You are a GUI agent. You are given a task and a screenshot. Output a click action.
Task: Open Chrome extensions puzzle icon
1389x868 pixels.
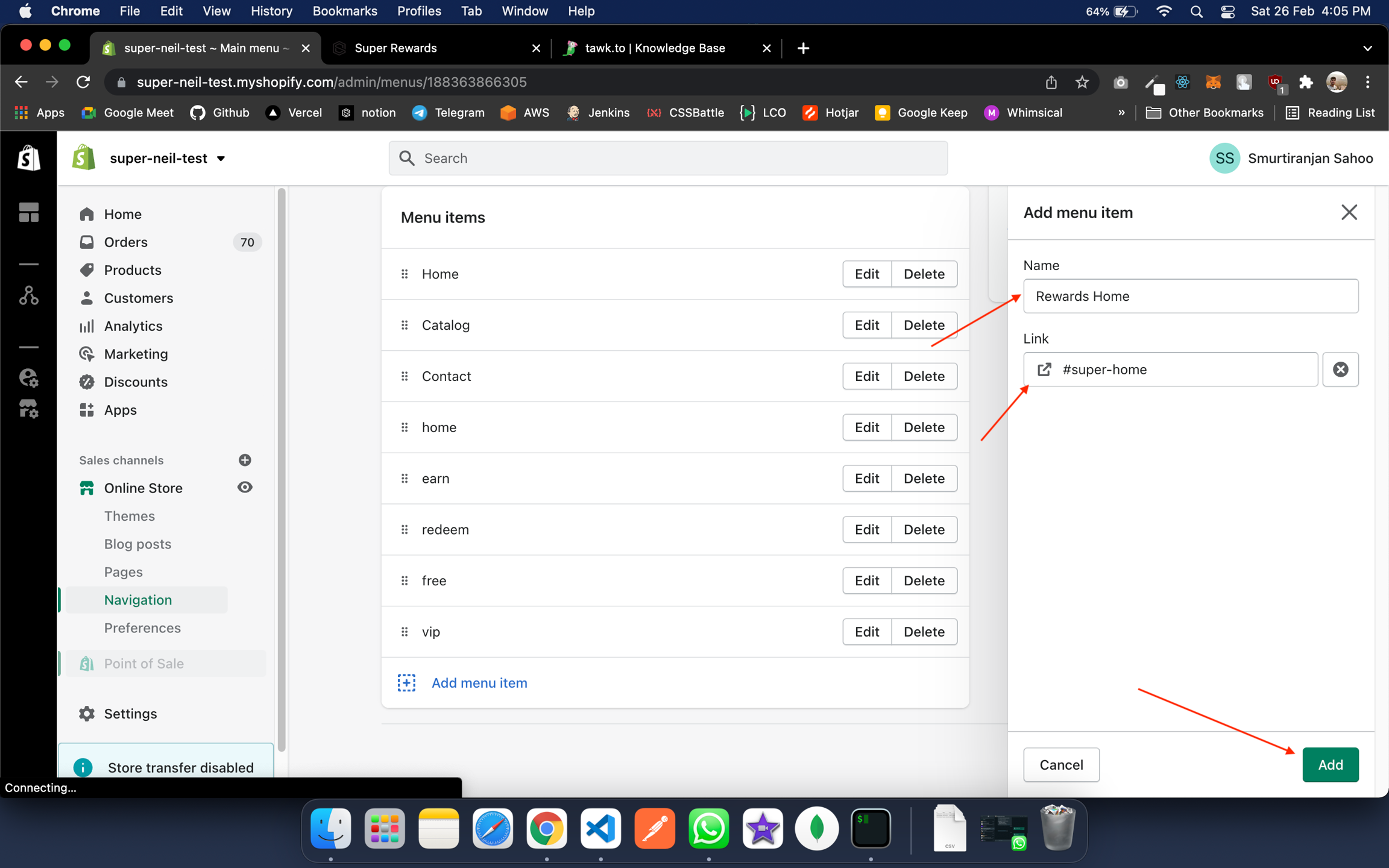[1305, 82]
